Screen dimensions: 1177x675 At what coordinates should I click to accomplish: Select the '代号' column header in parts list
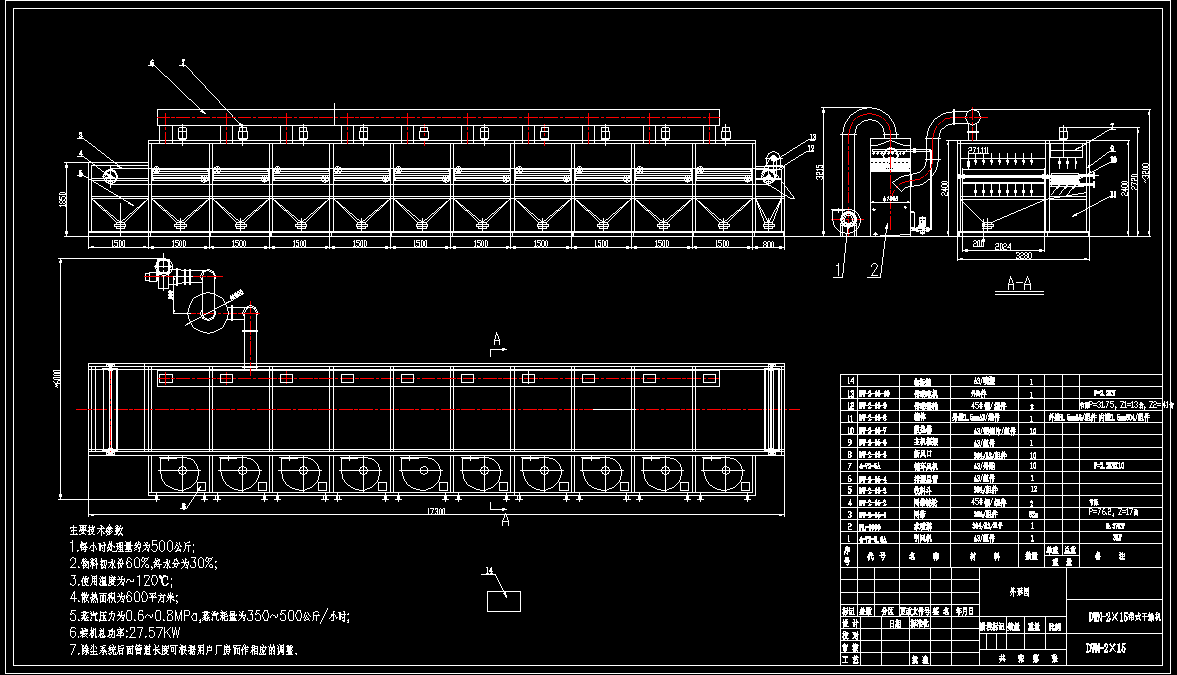pos(876,557)
